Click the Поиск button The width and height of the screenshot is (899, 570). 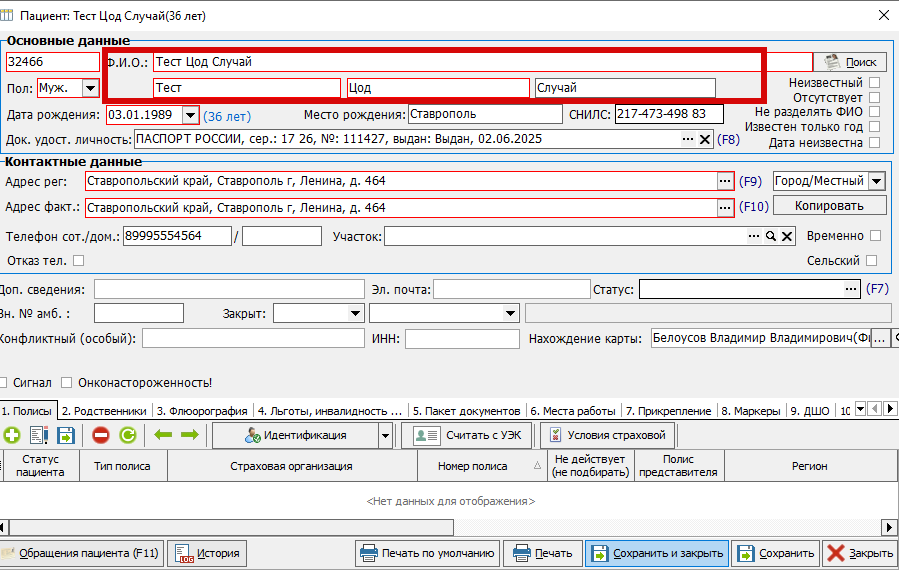tap(850, 62)
